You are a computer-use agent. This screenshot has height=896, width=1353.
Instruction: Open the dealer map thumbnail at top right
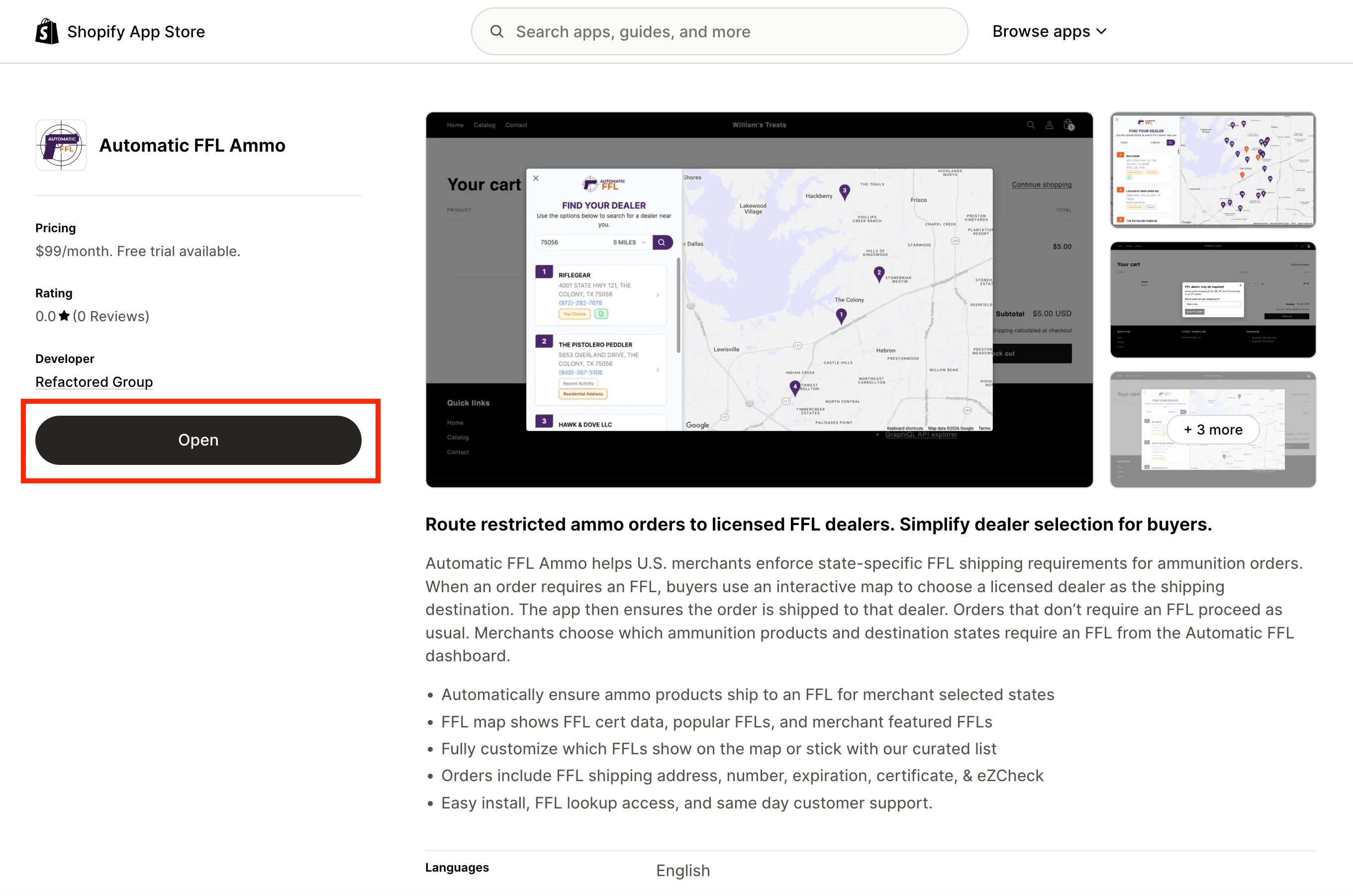(1212, 170)
